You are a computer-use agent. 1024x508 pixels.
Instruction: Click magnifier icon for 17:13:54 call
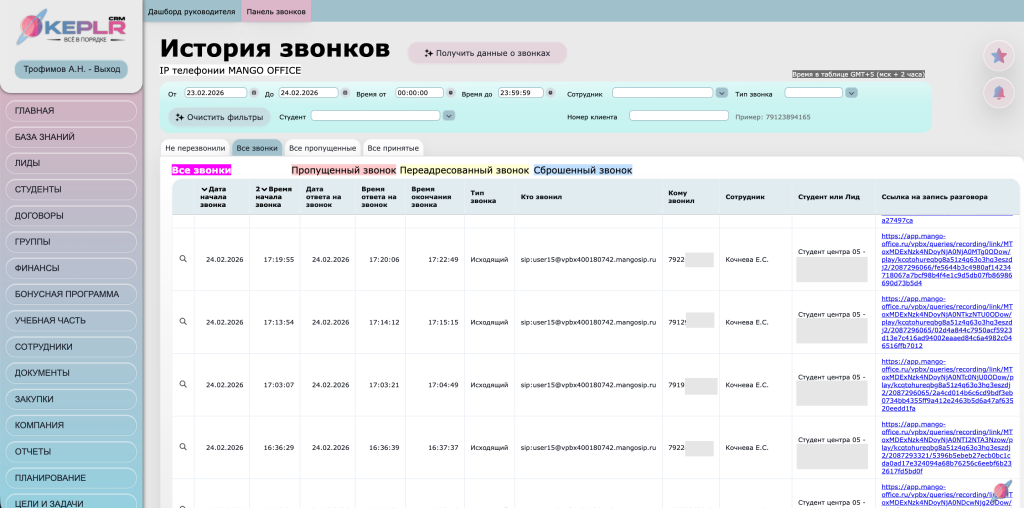click(x=183, y=322)
